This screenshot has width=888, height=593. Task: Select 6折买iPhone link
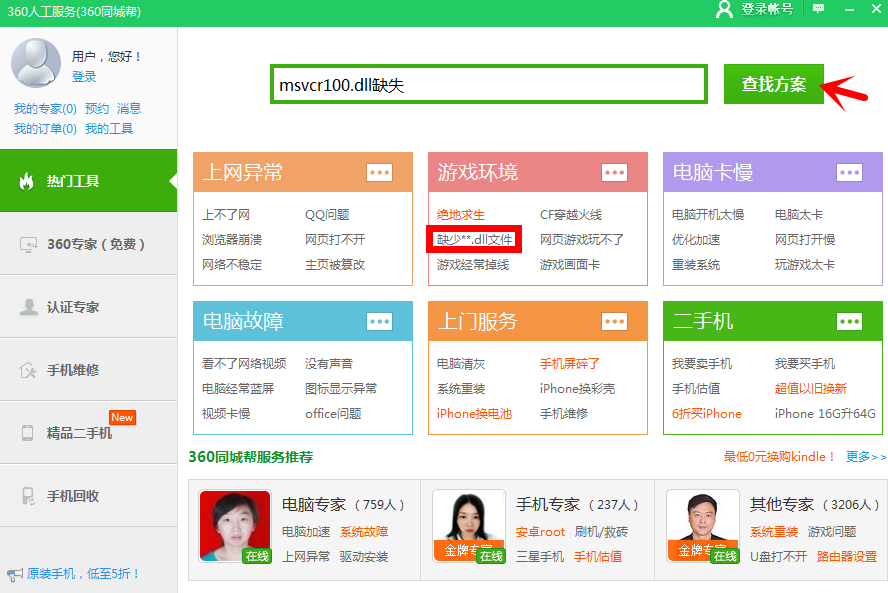pos(707,413)
